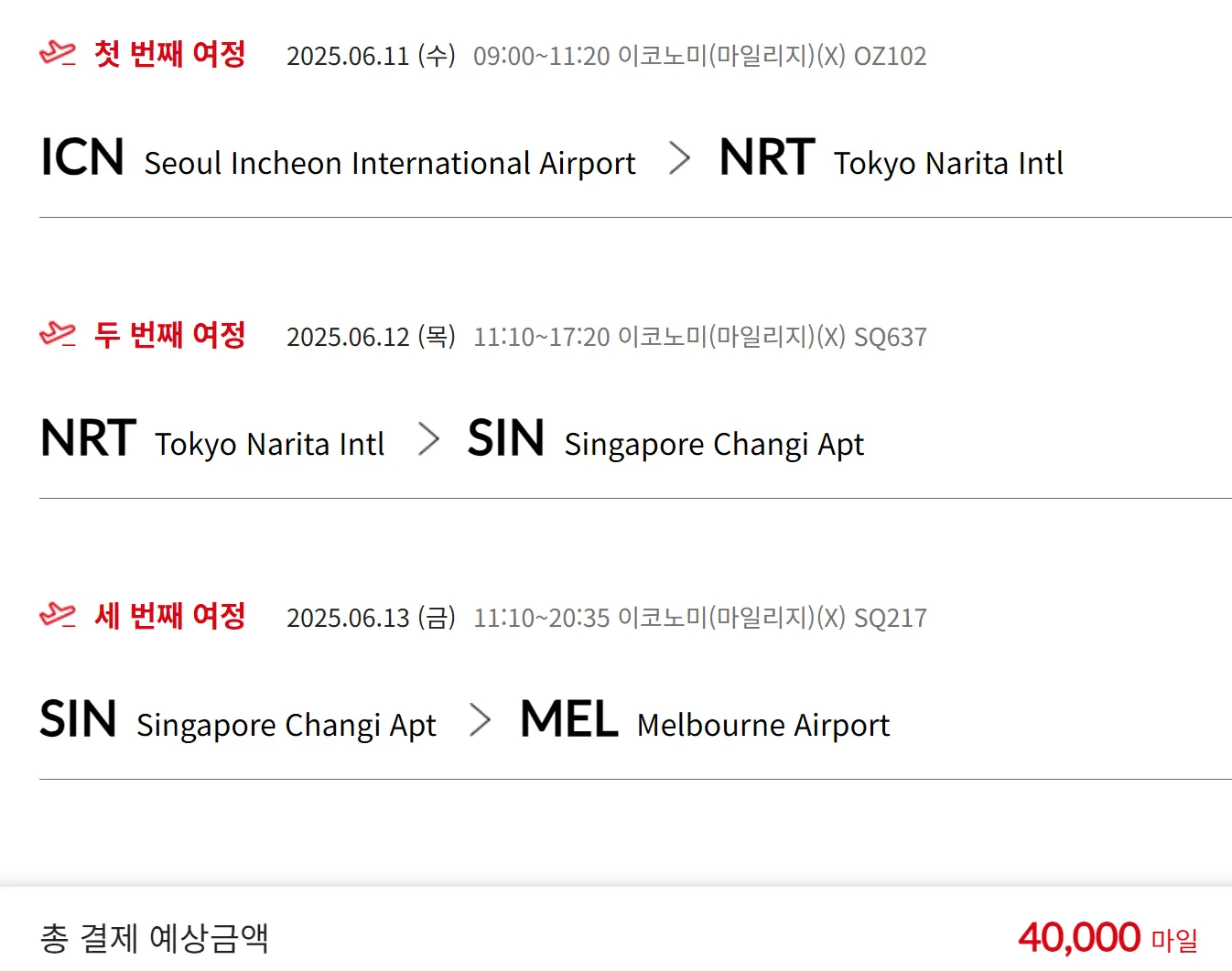This screenshot has width=1232, height=971.
Task: Select the 첫 번째 여정 heading
Action: 170,54
